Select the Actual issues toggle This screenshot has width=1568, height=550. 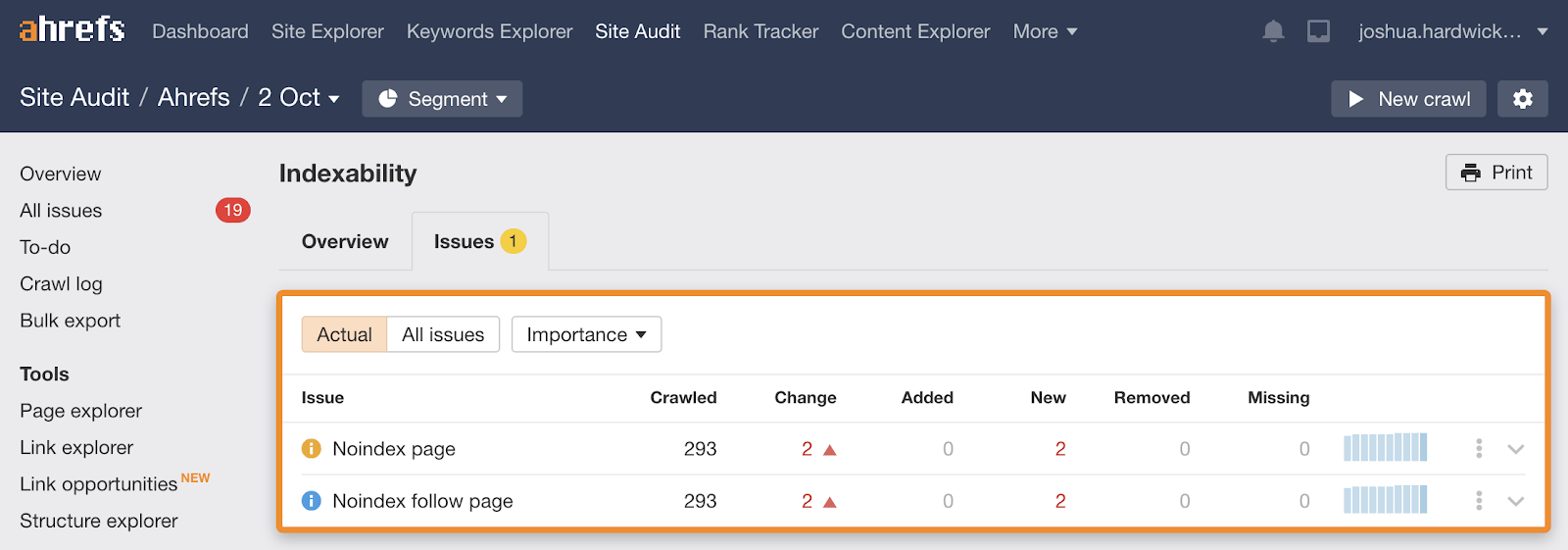coord(344,334)
